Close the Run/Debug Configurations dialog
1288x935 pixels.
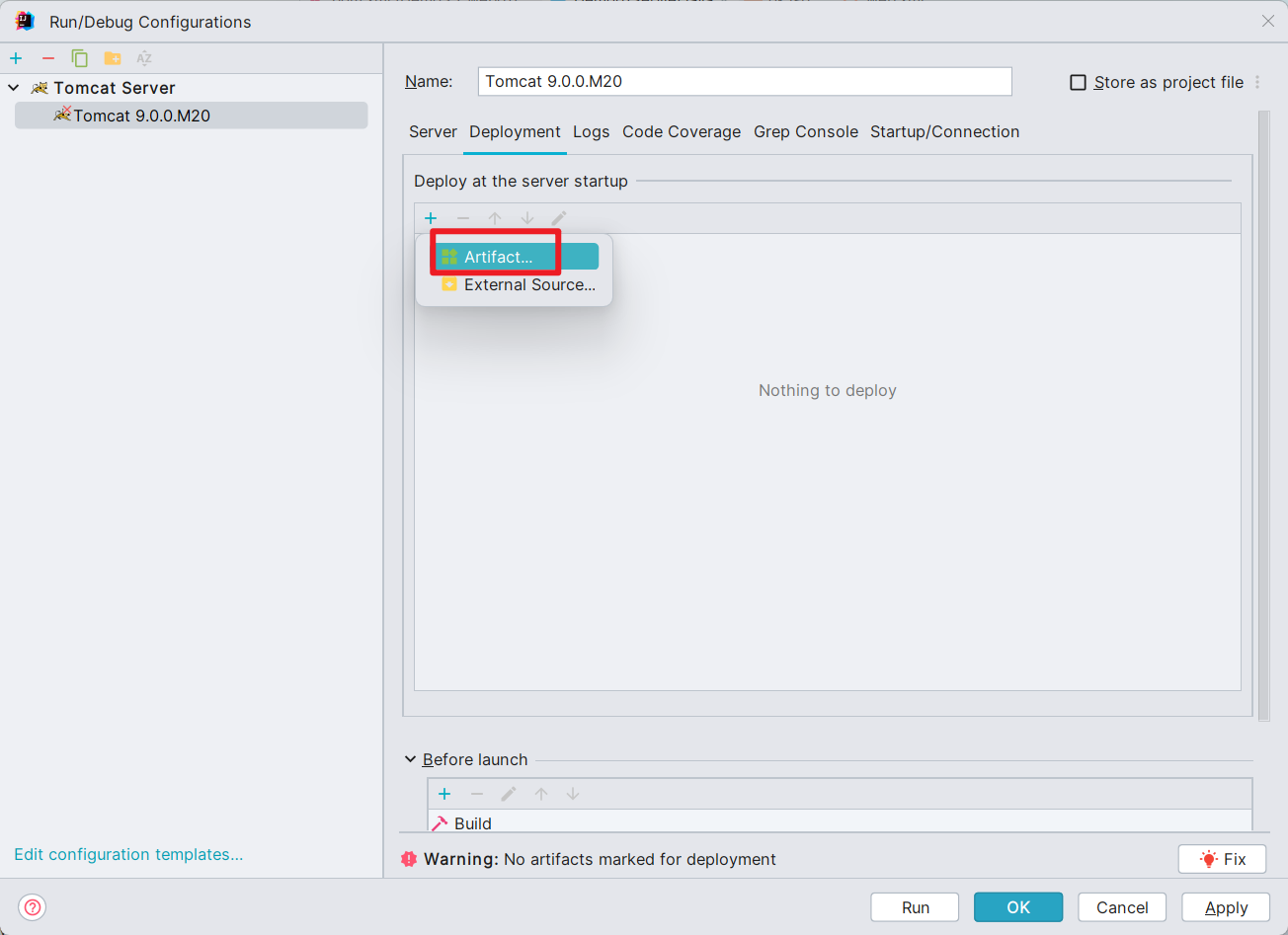click(1268, 21)
